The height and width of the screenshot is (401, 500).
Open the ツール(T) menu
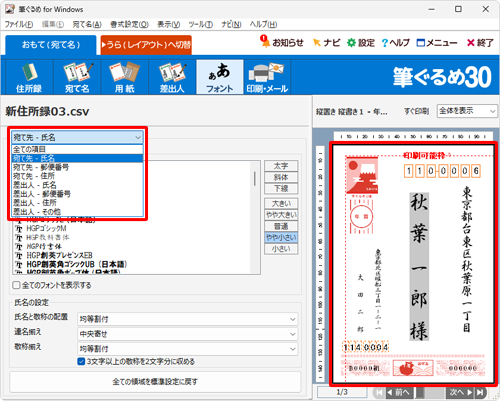[201, 24]
